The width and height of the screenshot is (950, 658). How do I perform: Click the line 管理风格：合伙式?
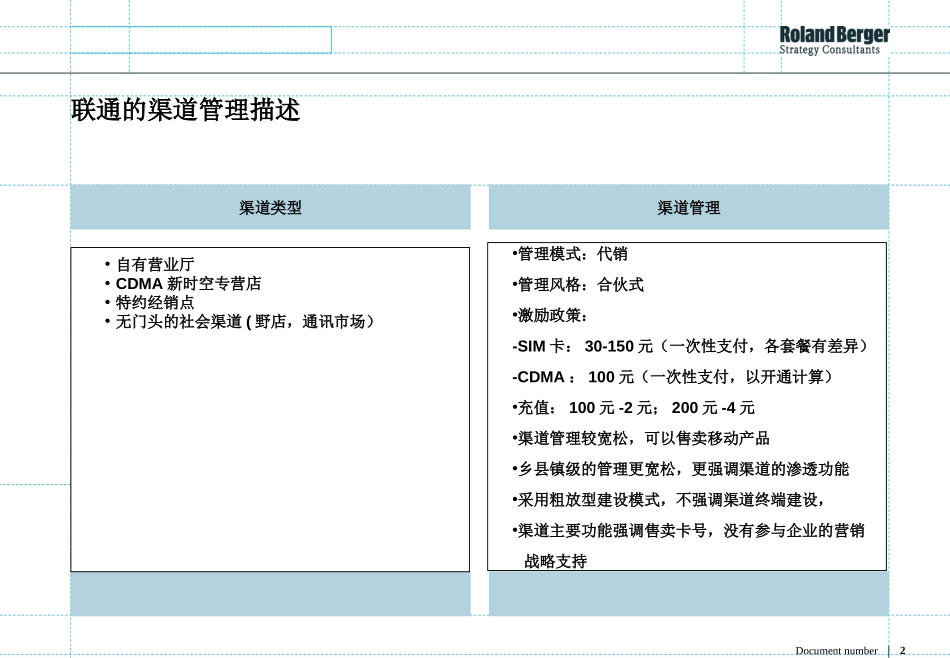click(x=578, y=285)
